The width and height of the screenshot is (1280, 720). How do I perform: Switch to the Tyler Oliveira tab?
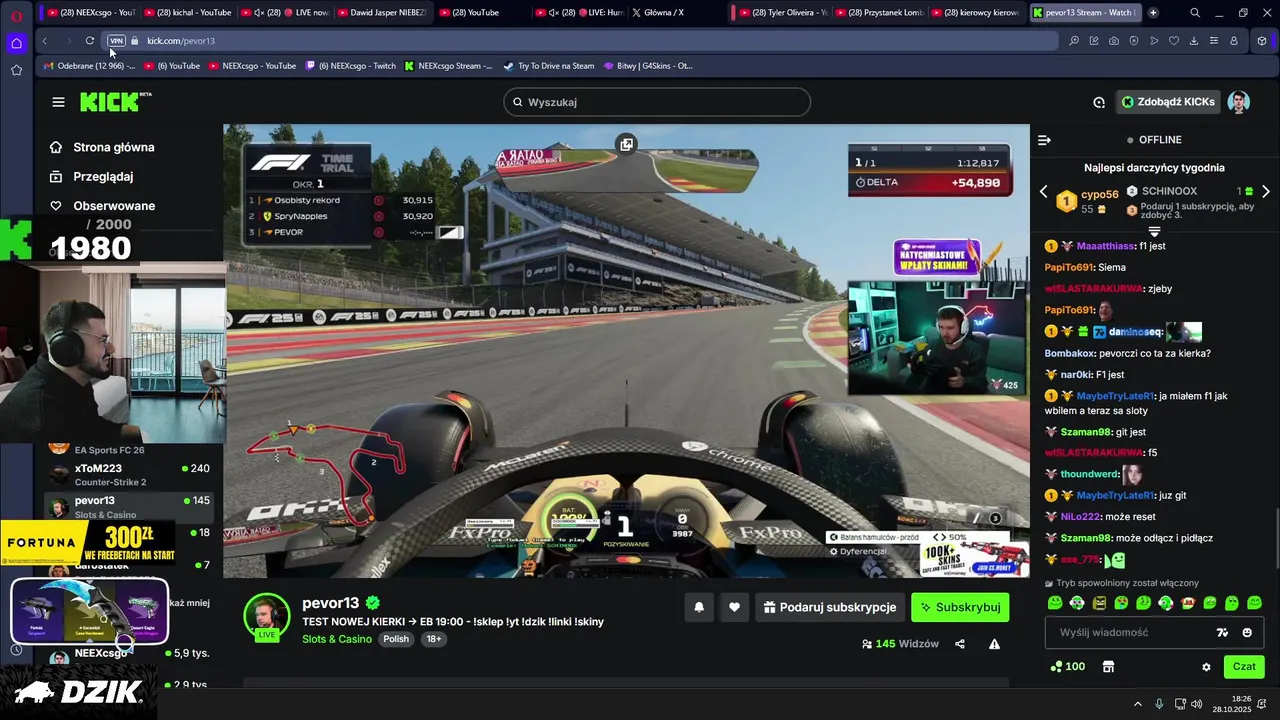pos(783,13)
